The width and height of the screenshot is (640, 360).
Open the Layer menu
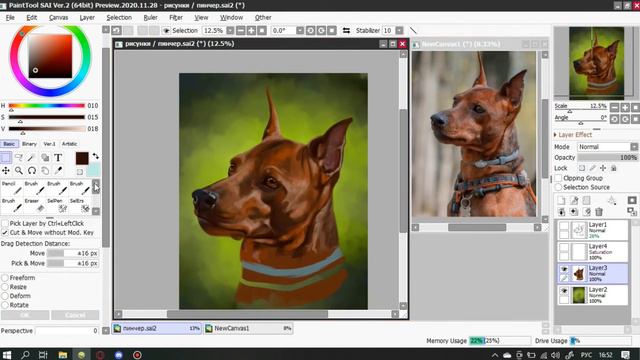point(87,18)
